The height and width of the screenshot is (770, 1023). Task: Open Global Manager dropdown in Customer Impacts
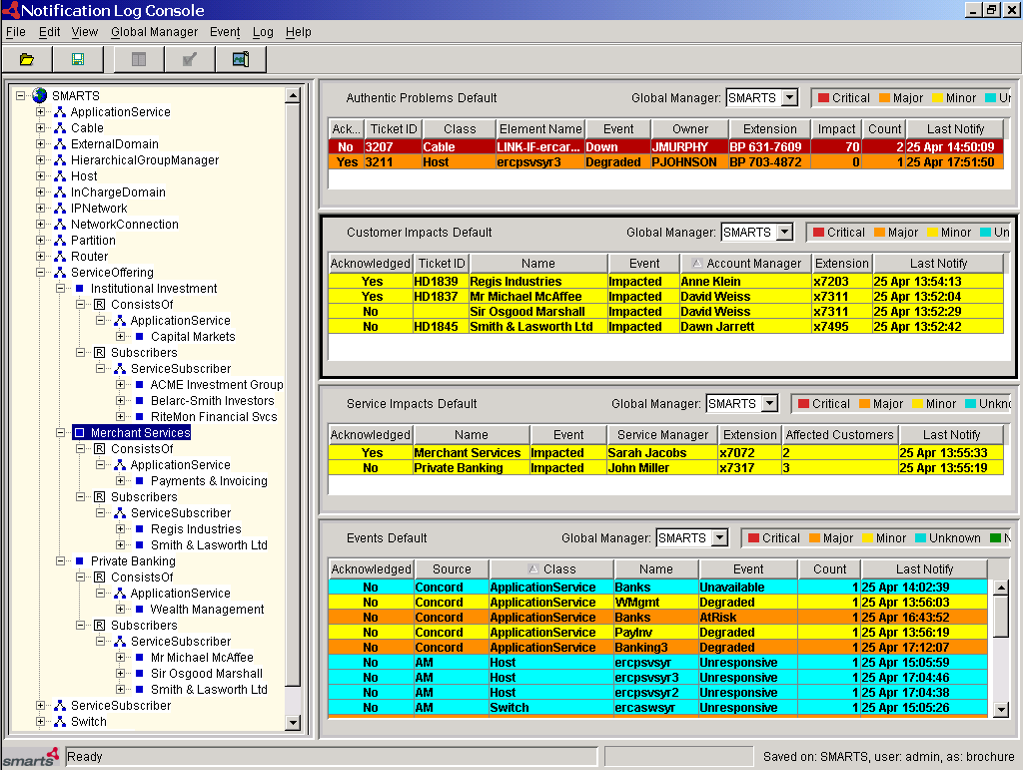pyautogui.click(x=785, y=232)
